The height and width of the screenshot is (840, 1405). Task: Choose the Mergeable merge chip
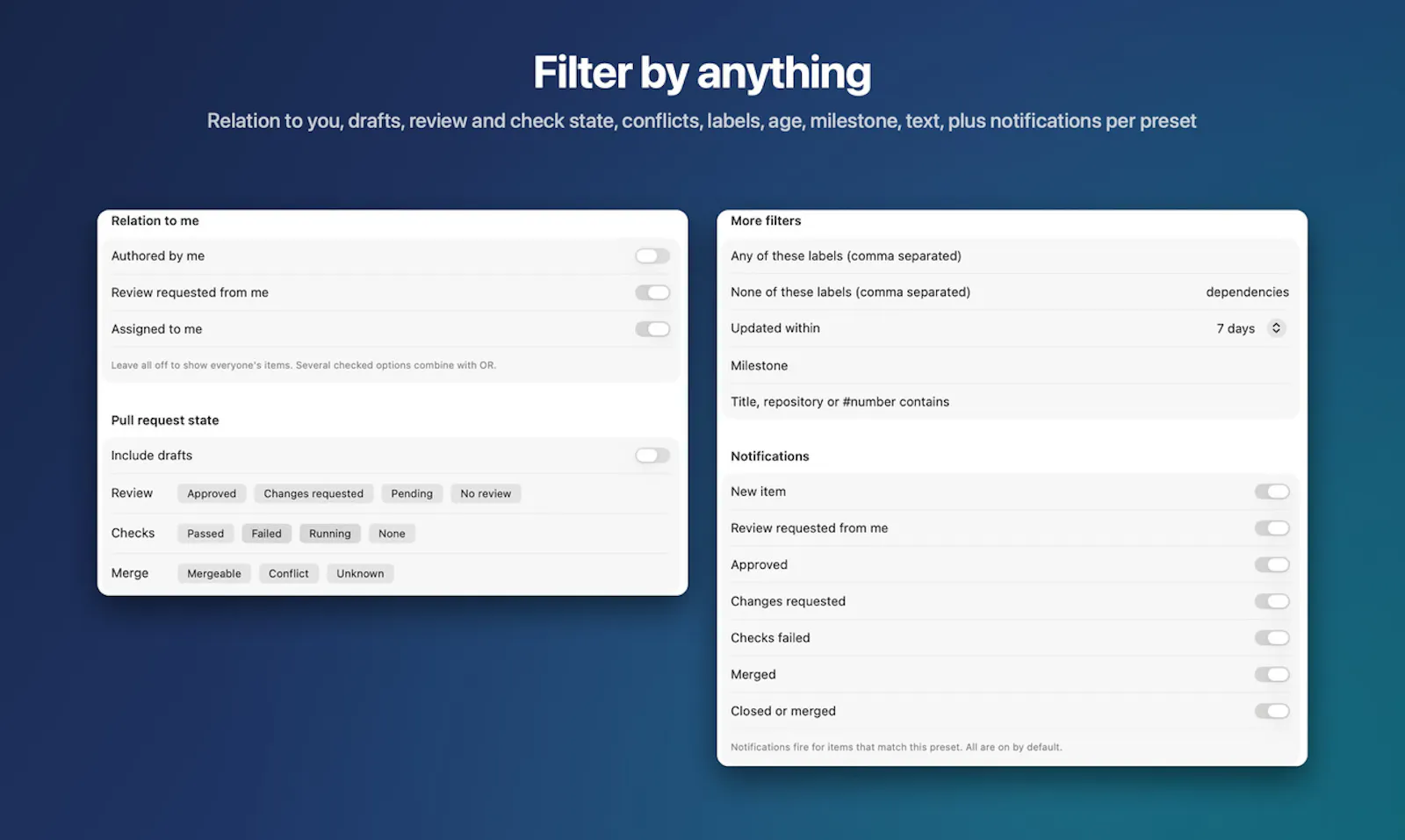click(214, 573)
